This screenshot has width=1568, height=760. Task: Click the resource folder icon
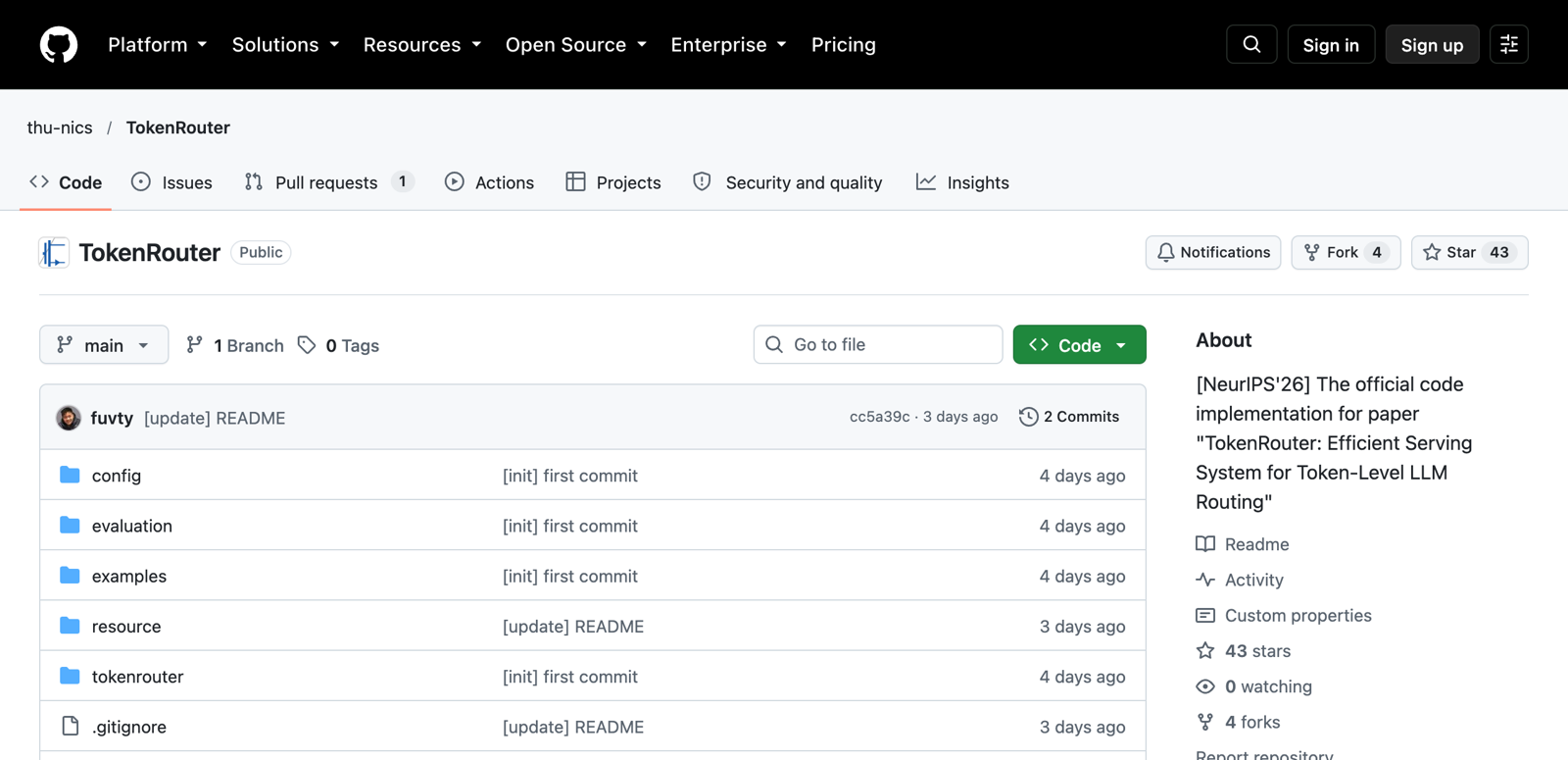(70, 625)
